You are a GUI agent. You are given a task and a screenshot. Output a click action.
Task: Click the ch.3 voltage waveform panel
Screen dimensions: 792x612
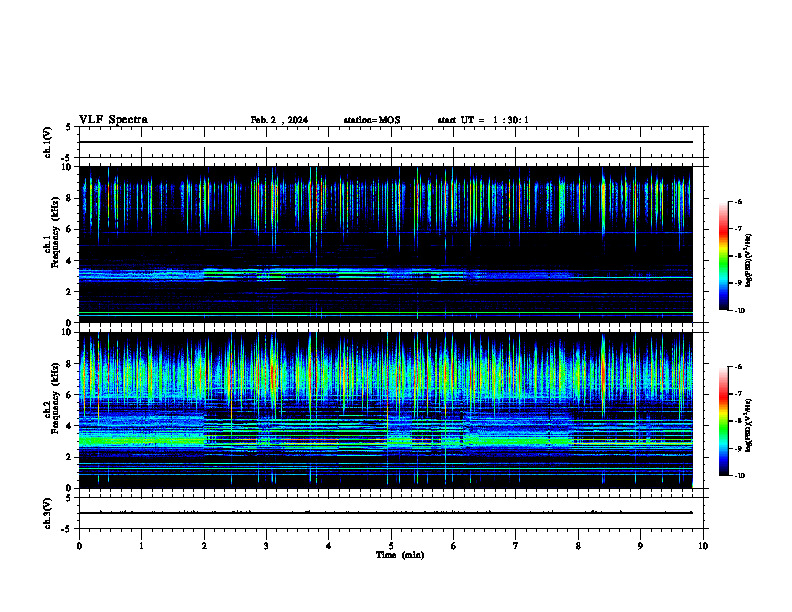(x=391, y=513)
